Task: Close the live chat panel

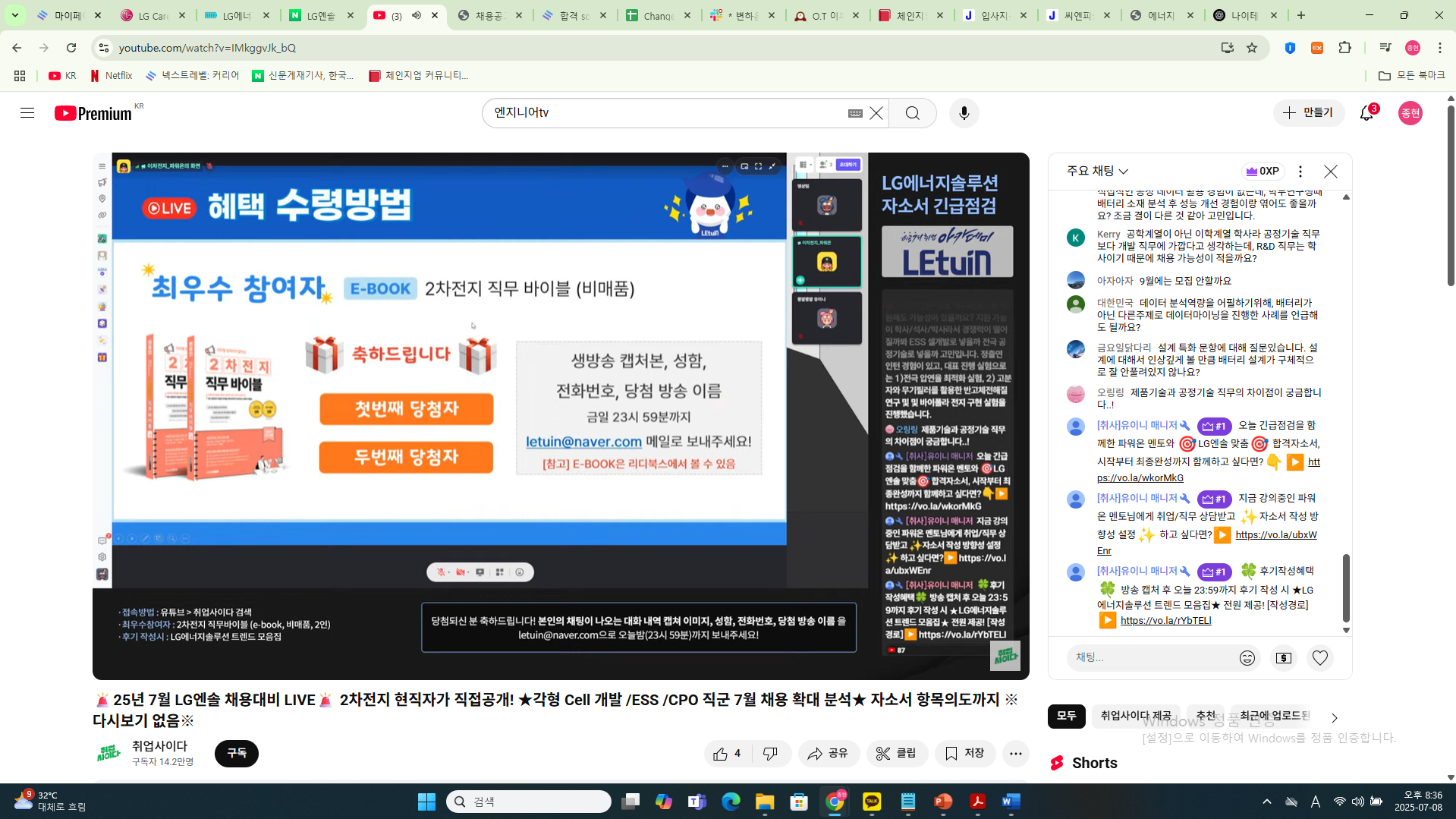Action: pyautogui.click(x=1331, y=172)
